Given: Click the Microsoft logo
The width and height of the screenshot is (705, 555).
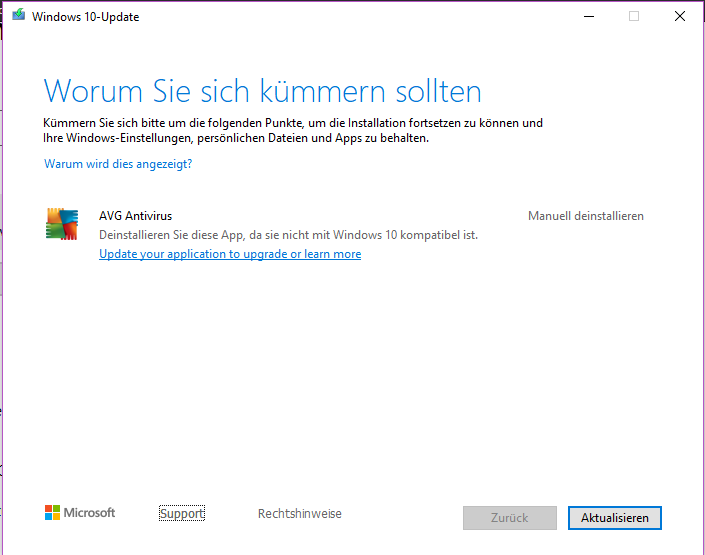Looking at the screenshot, I should [x=80, y=512].
